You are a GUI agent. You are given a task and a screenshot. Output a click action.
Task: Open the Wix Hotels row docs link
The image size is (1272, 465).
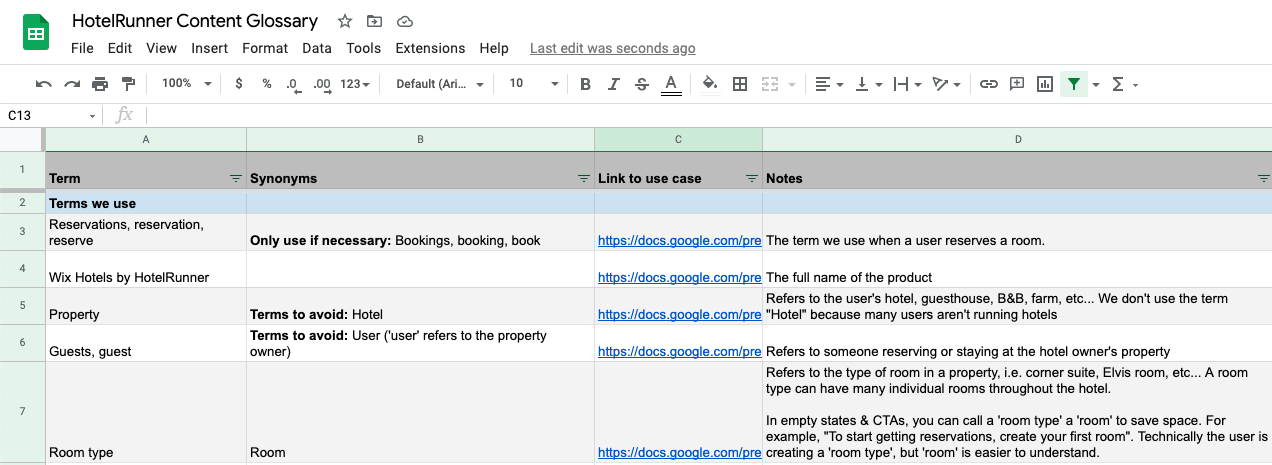[679, 277]
